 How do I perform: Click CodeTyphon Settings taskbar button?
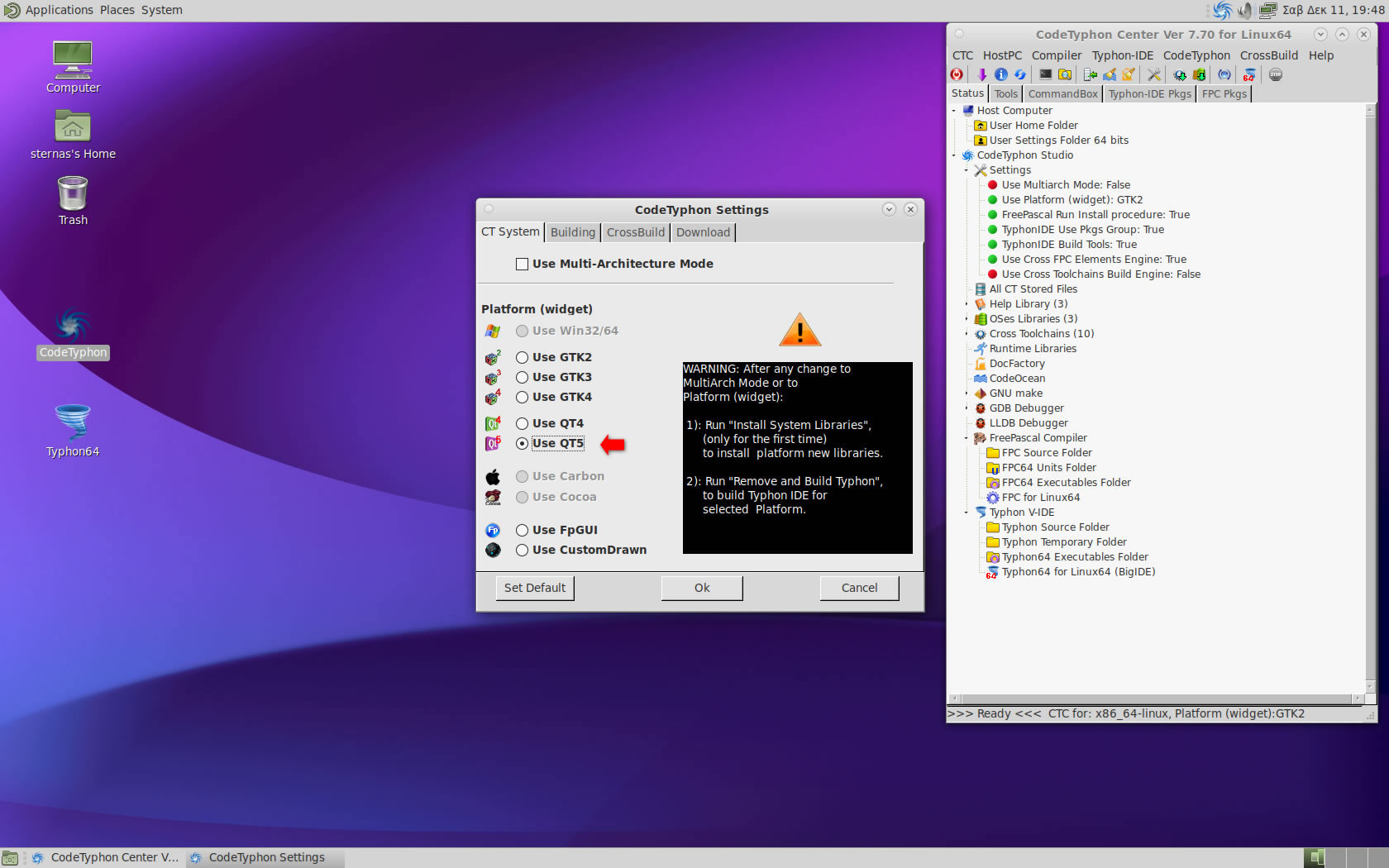coord(265,858)
